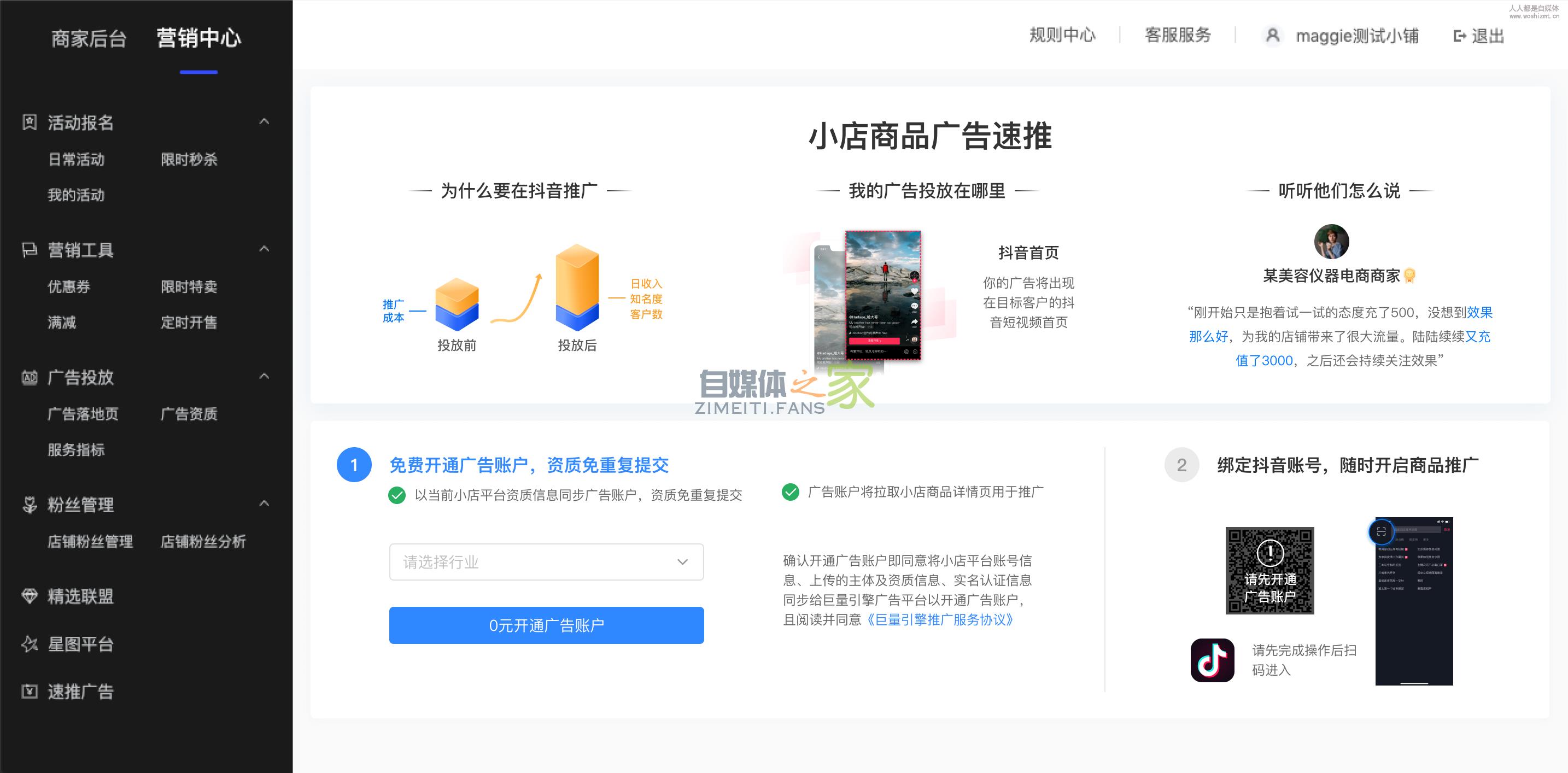Click the user avatar icon beside maggie测试小铺

click(1272, 36)
